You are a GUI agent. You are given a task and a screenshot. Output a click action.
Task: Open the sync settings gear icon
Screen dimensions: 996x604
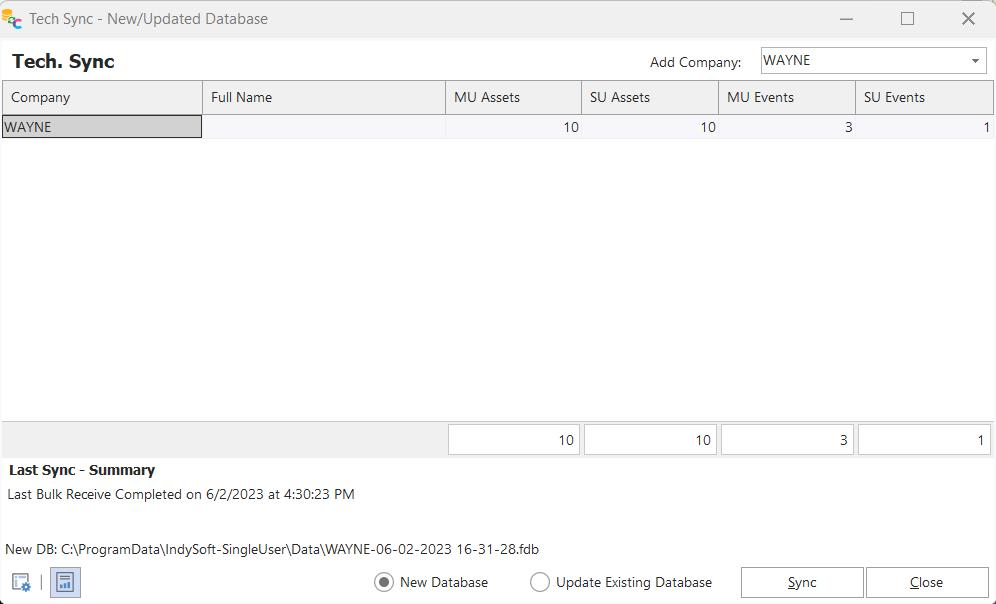point(21,582)
